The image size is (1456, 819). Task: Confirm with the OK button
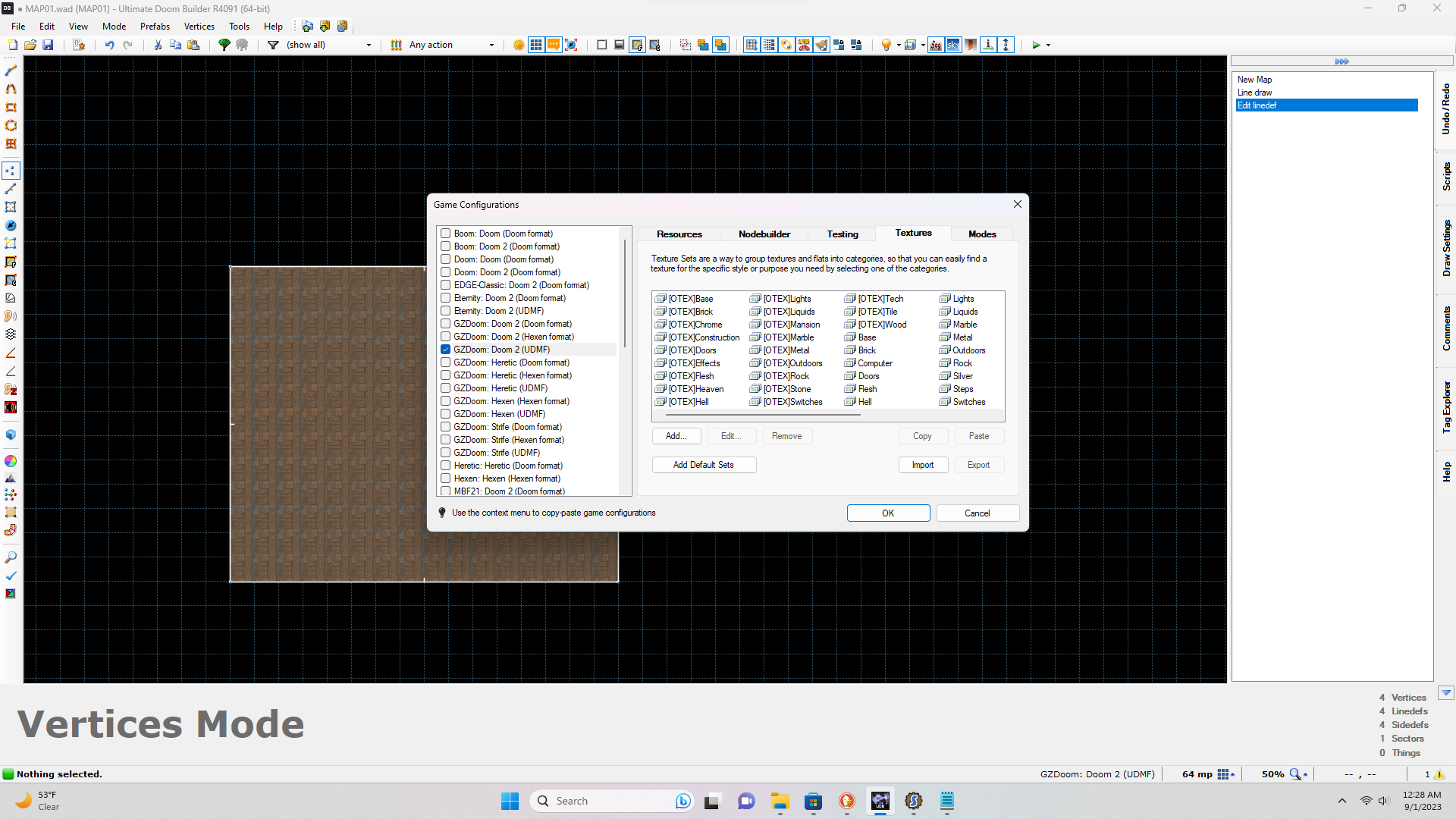click(888, 513)
